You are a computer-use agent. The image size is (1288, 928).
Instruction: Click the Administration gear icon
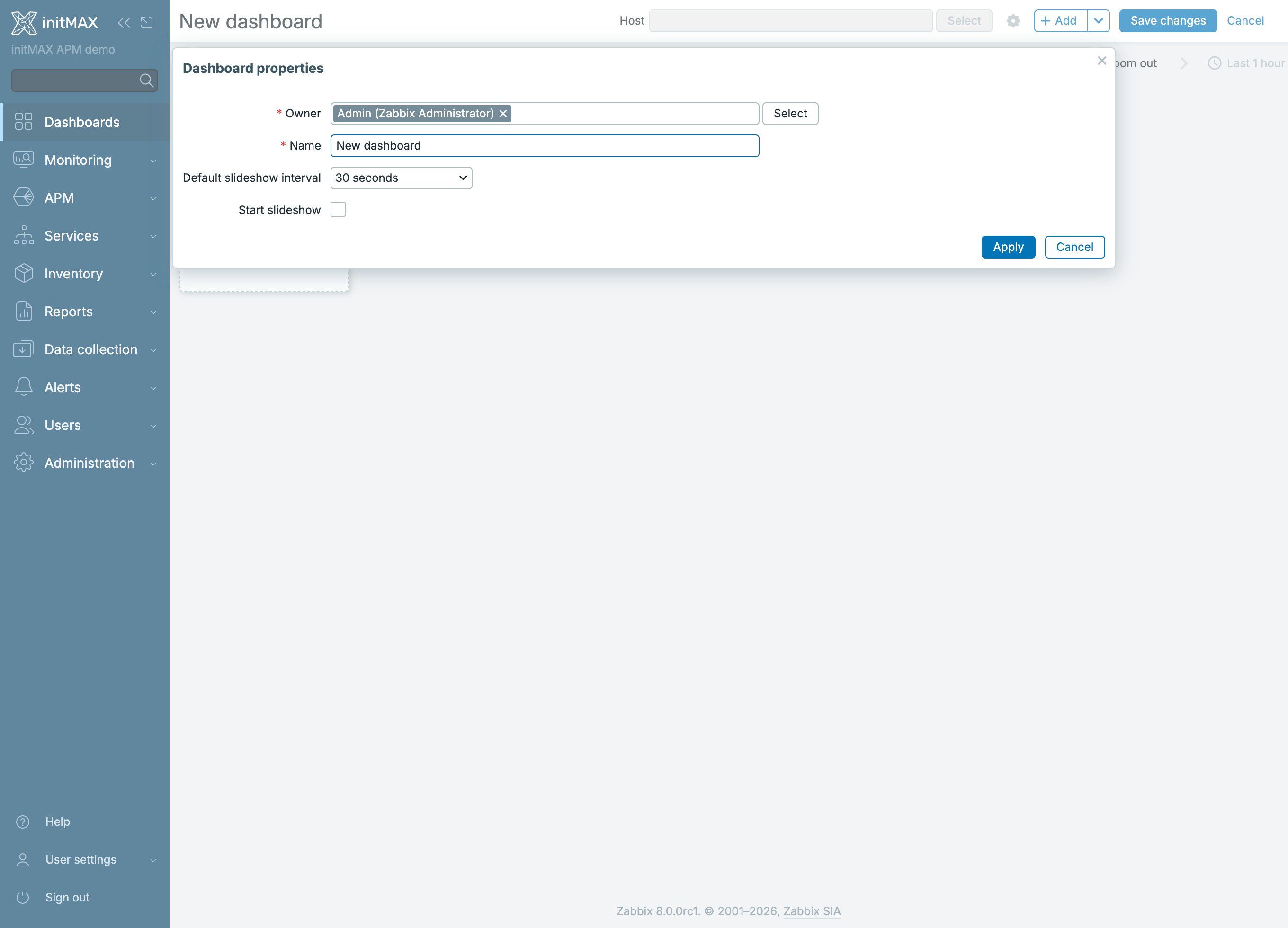24,462
